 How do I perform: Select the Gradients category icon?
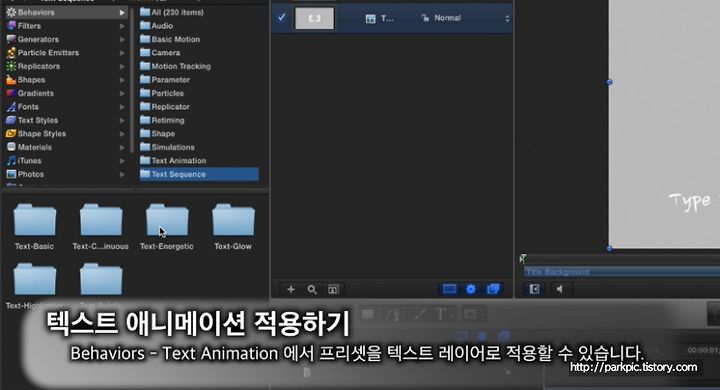[11, 93]
